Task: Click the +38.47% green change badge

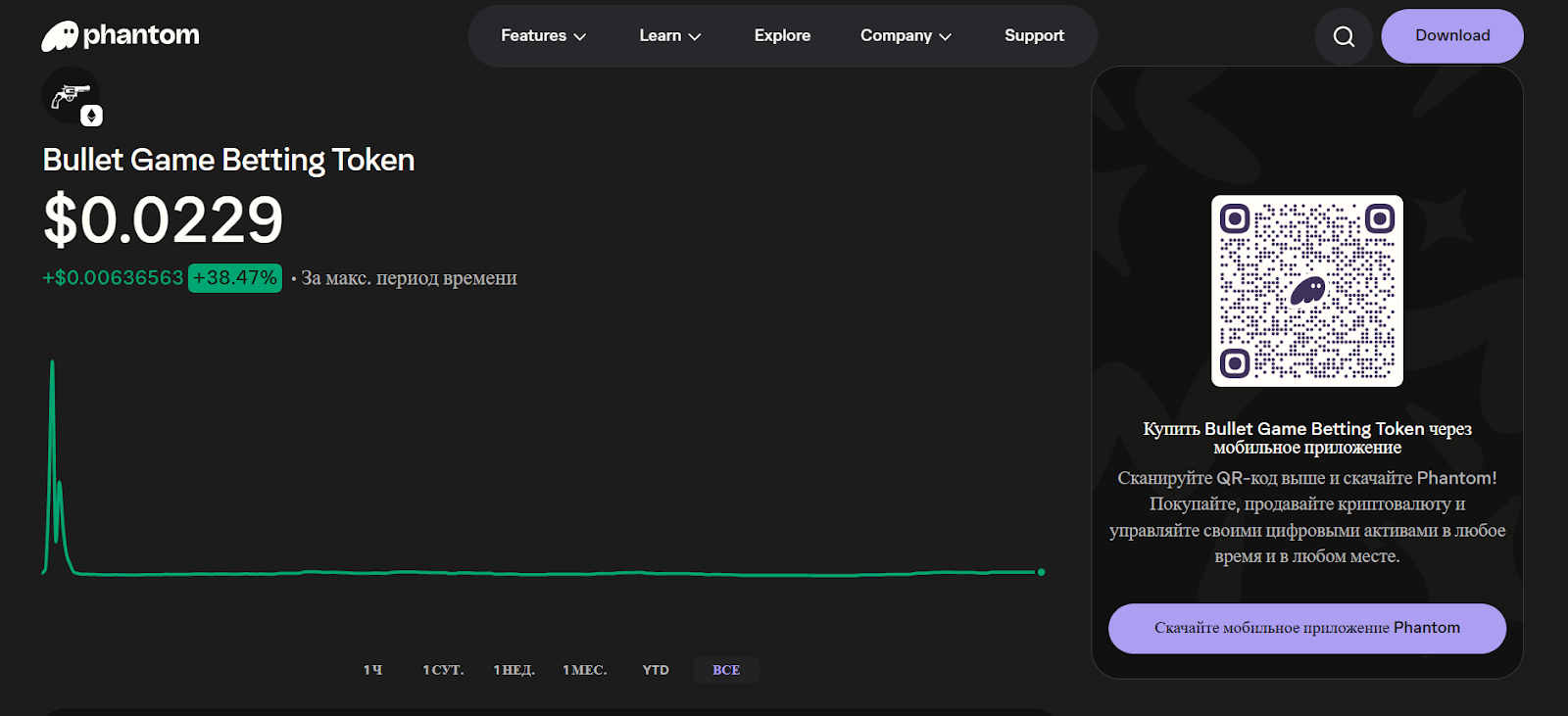Action: (x=235, y=278)
